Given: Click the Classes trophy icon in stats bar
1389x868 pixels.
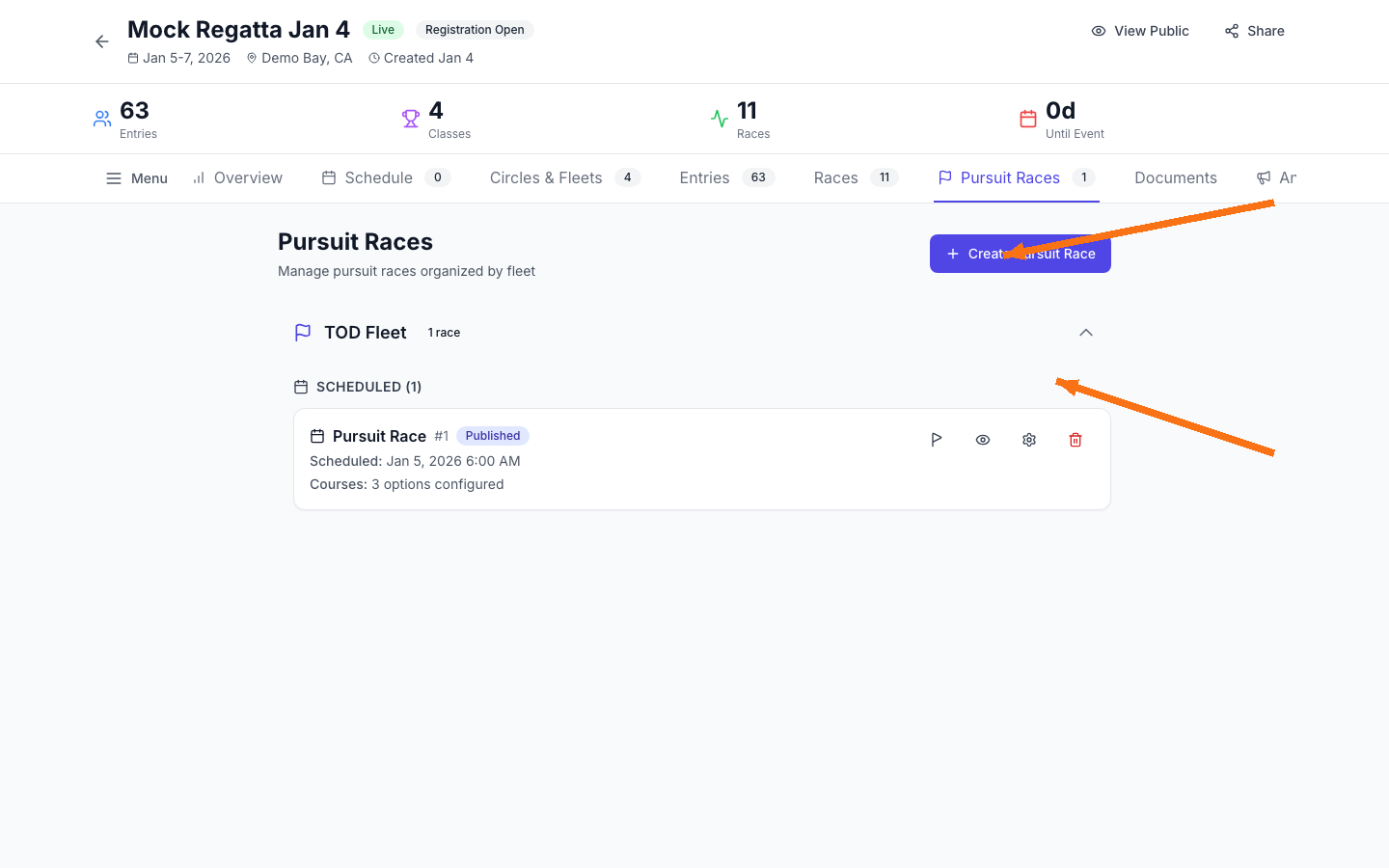Looking at the screenshot, I should click(x=411, y=118).
